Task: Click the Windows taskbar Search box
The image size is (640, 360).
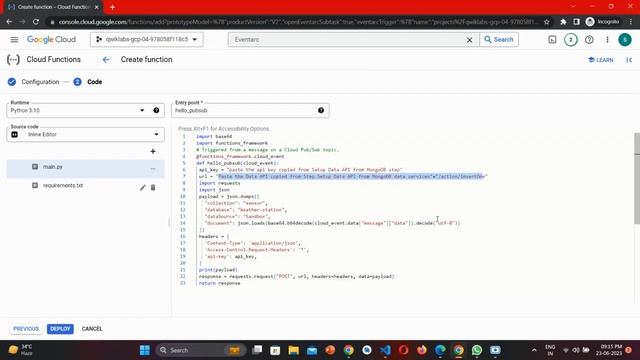Action: pyautogui.click(x=200, y=350)
